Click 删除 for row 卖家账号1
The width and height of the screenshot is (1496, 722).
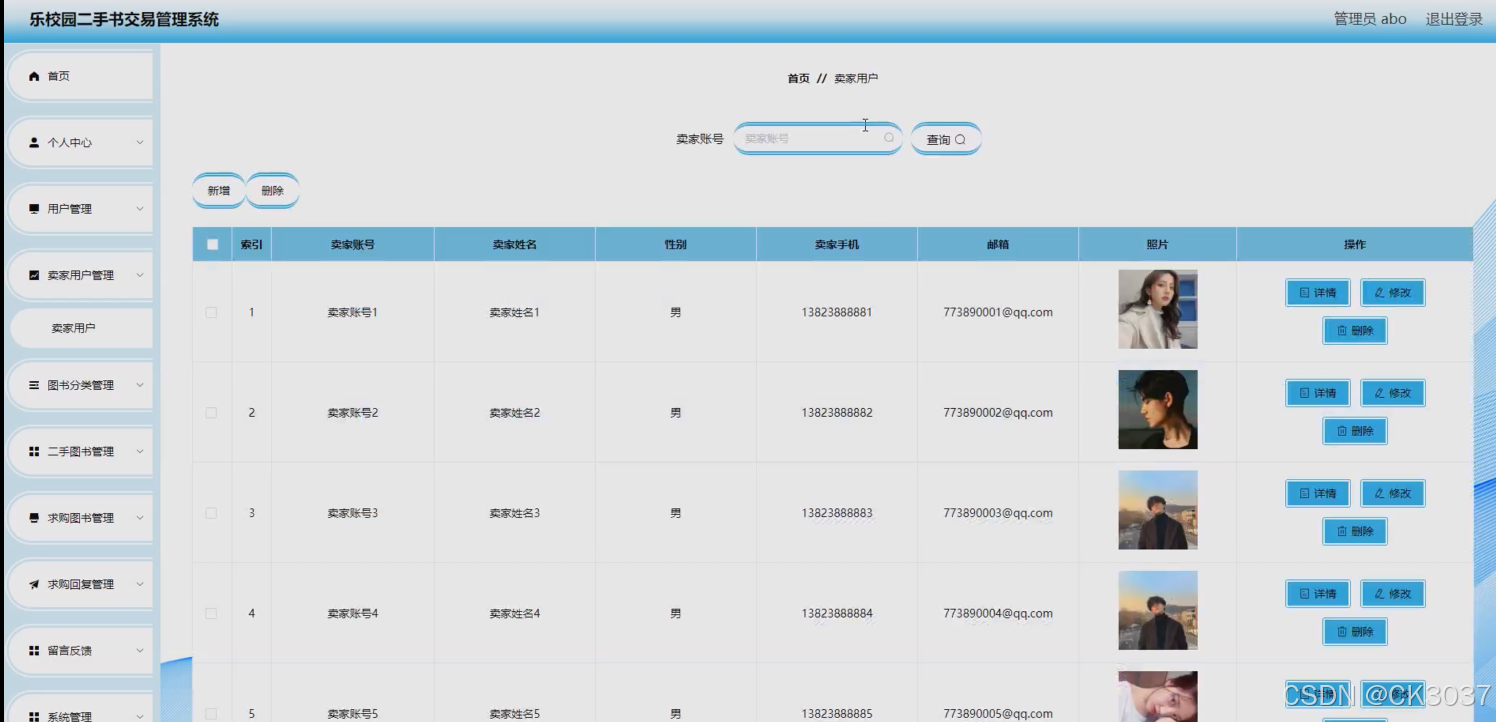pos(1355,331)
